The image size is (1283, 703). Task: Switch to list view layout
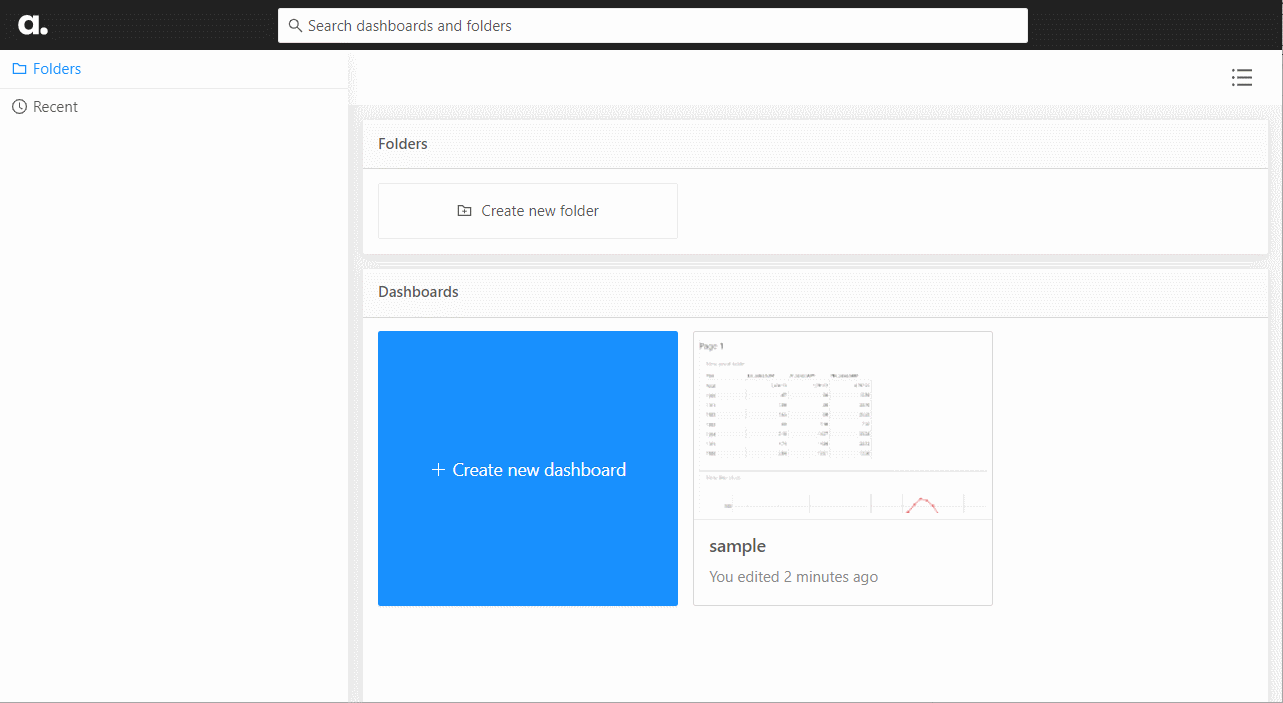pos(1242,77)
